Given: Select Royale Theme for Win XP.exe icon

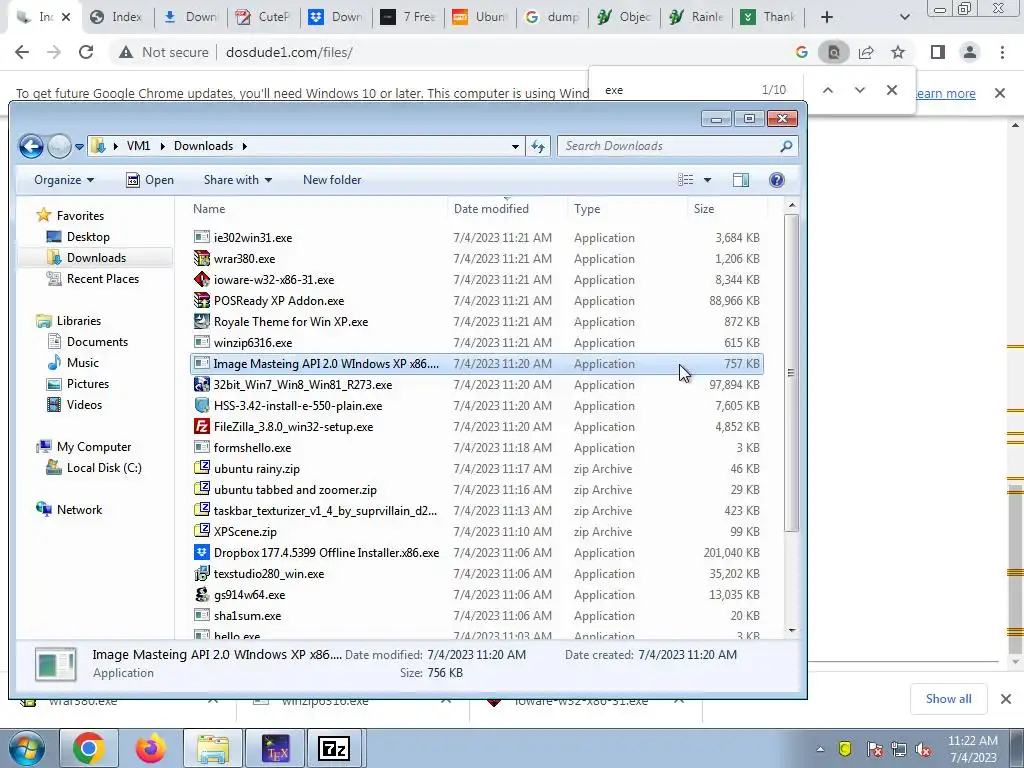Looking at the screenshot, I should 202,321.
